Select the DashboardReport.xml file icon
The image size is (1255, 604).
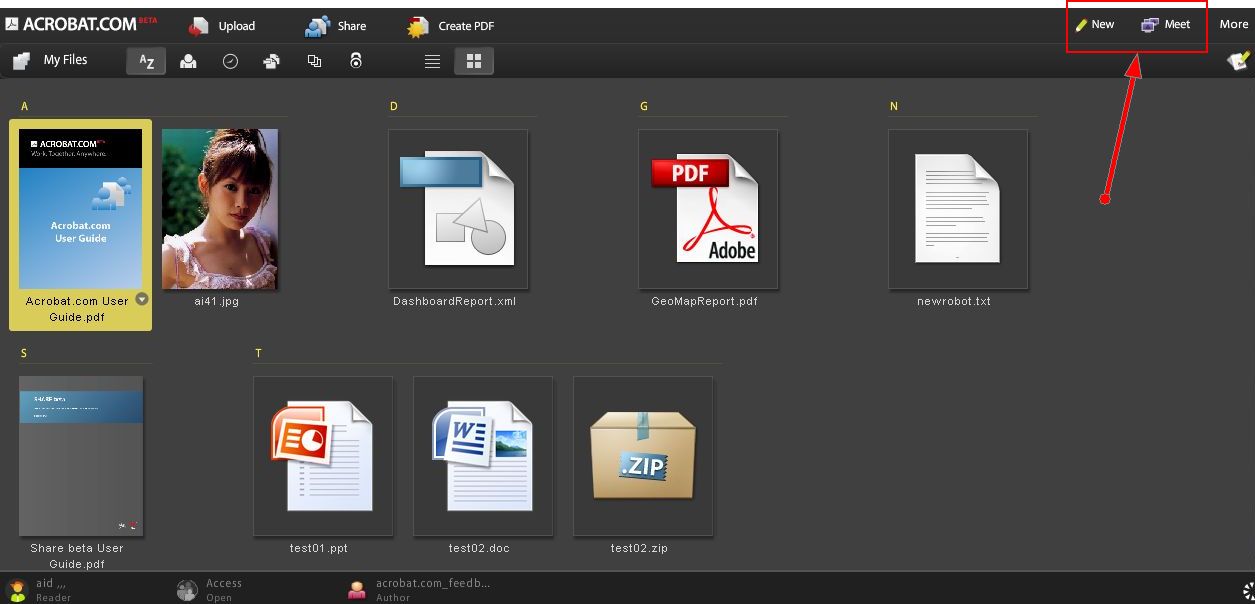pyautogui.click(x=458, y=209)
